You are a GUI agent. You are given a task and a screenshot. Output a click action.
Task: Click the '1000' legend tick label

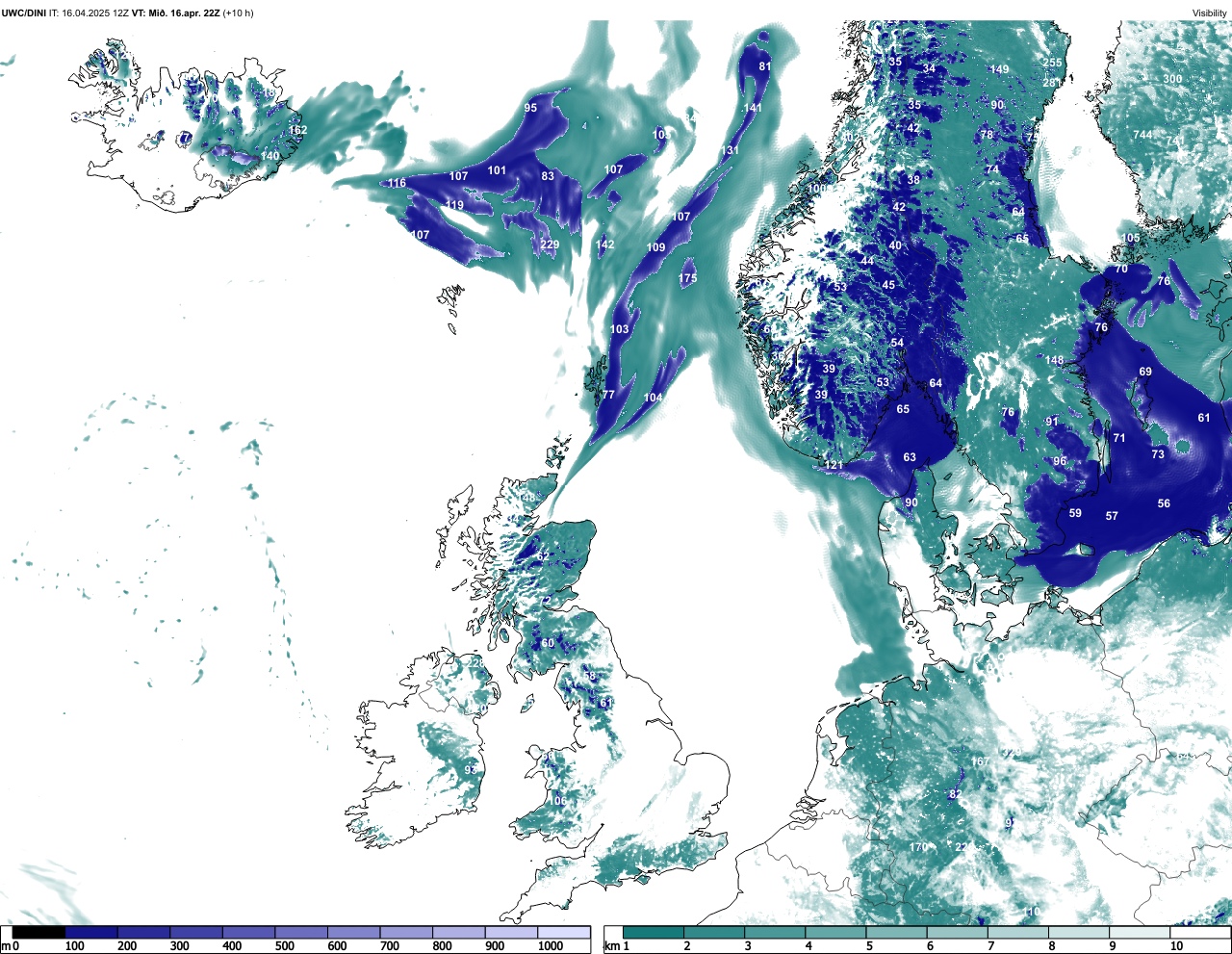(551, 946)
